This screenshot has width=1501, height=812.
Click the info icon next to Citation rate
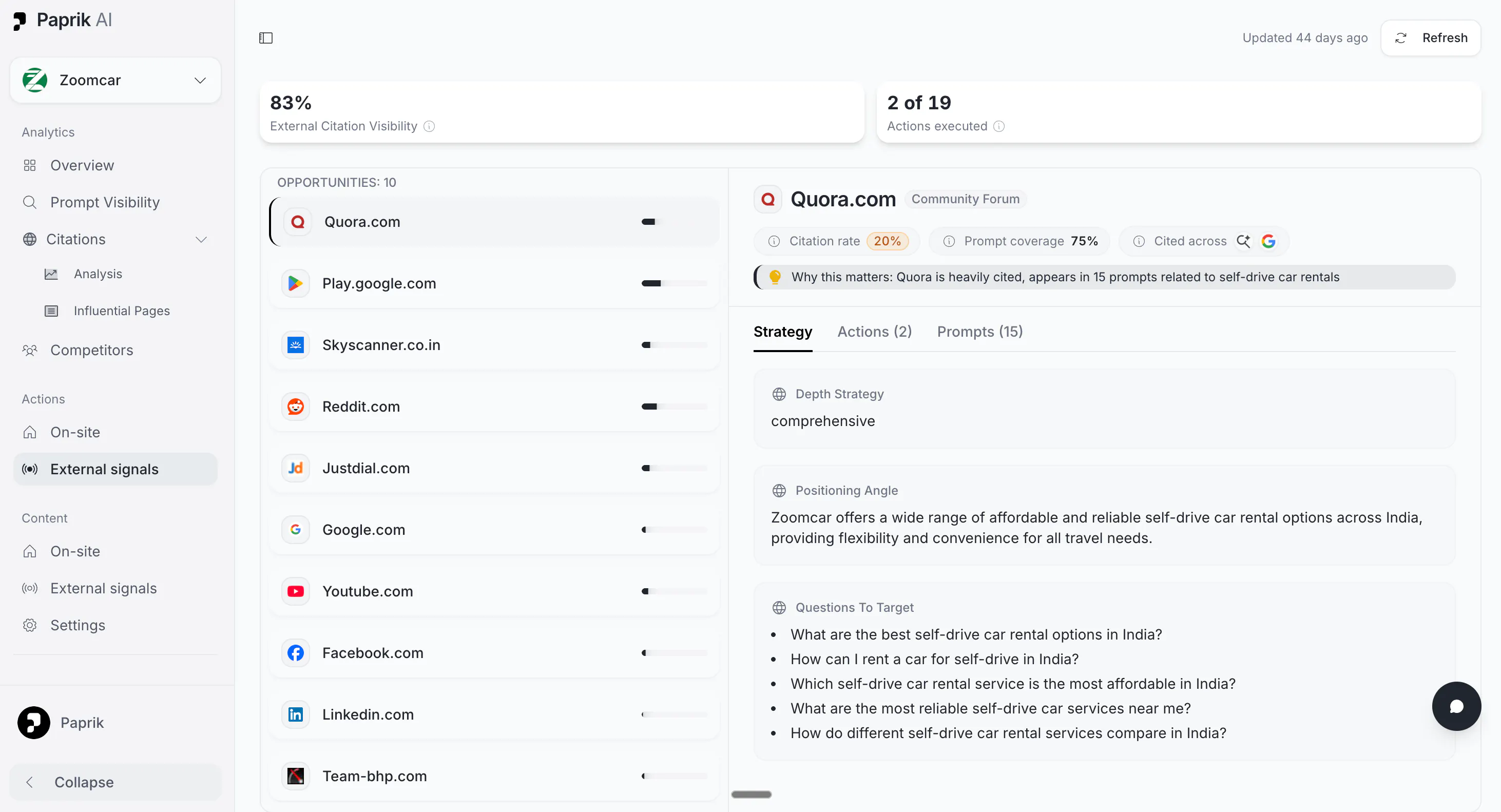[774, 241]
